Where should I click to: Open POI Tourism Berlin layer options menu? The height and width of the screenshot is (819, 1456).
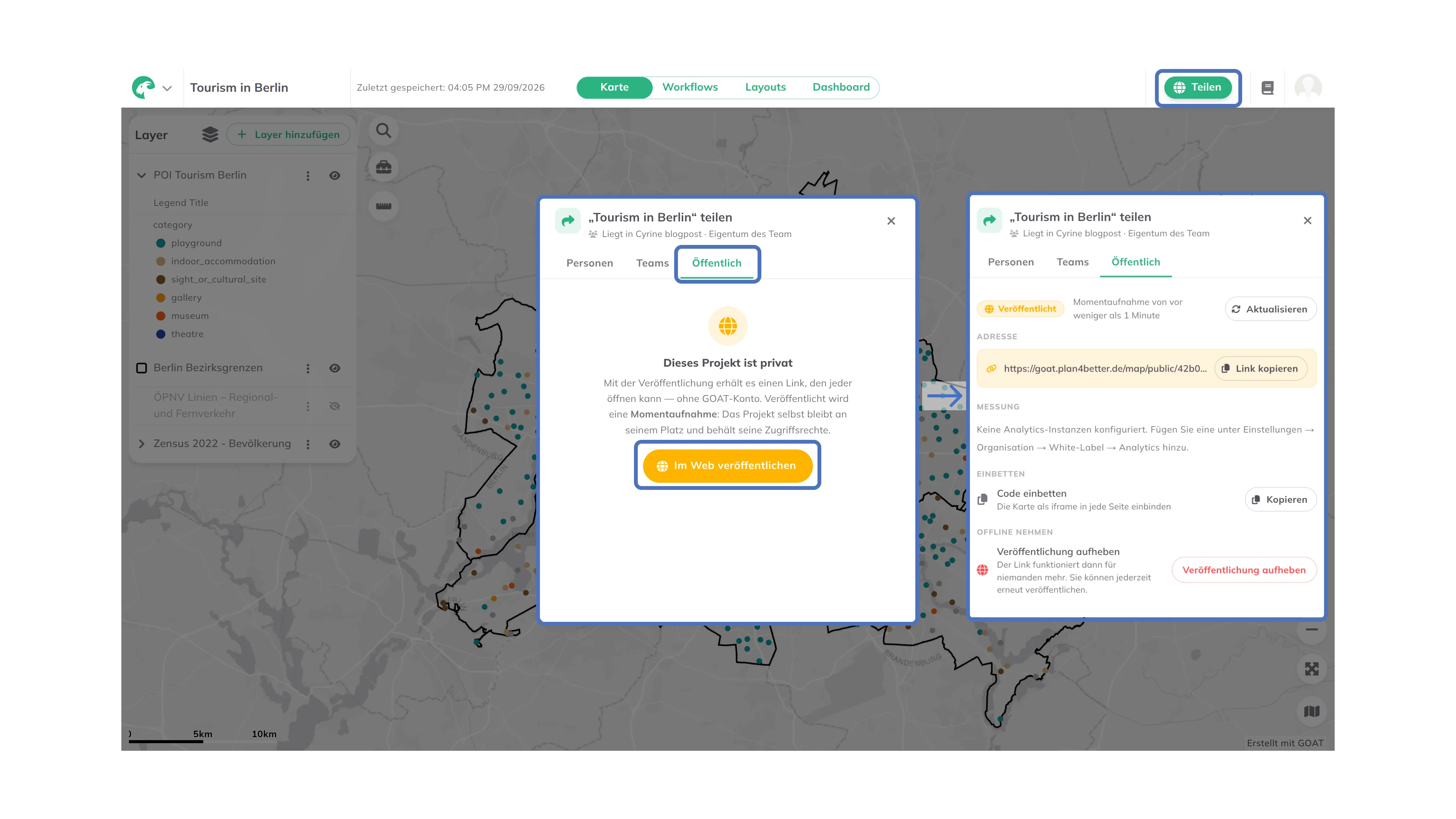tap(308, 176)
